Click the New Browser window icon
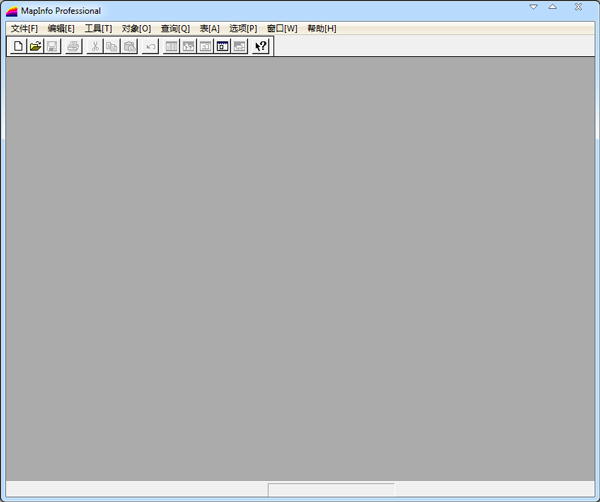This screenshot has width=600, height=502. click(171, 46)
